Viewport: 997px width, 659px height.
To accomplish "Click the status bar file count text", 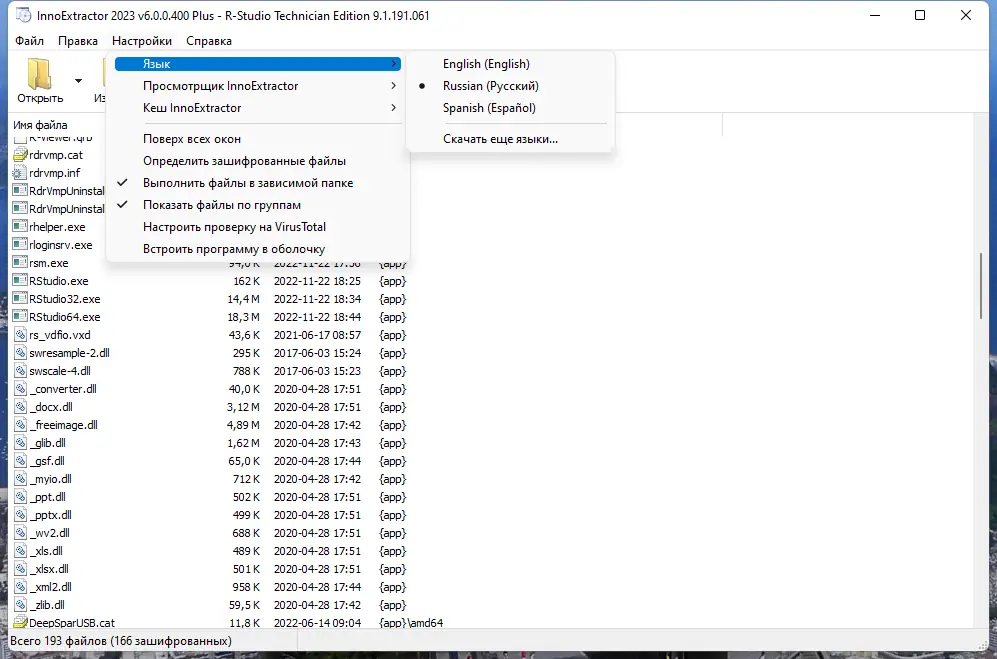I will click(121, 641).
